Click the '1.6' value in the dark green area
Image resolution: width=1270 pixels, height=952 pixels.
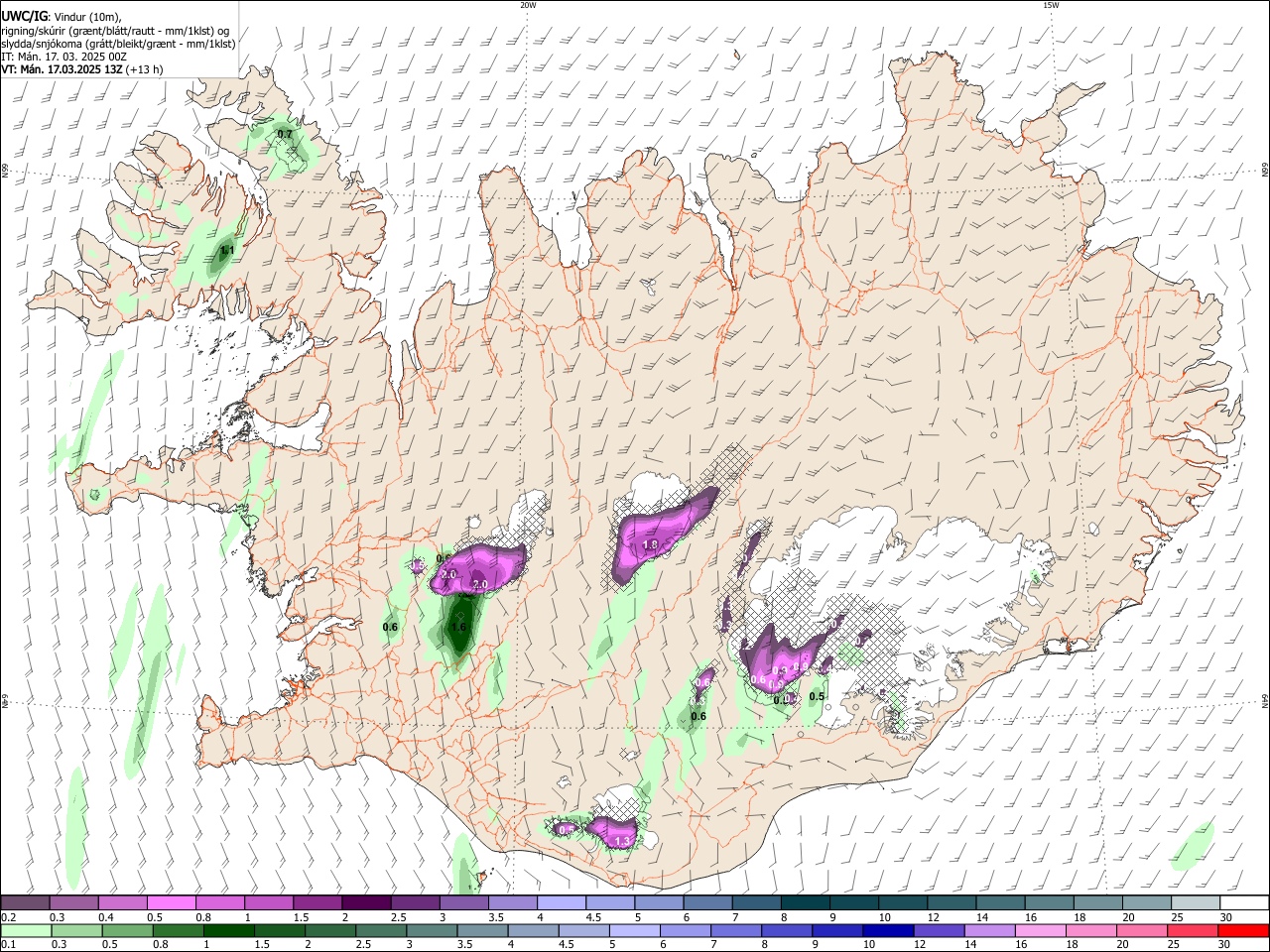[x=458, y=627]
